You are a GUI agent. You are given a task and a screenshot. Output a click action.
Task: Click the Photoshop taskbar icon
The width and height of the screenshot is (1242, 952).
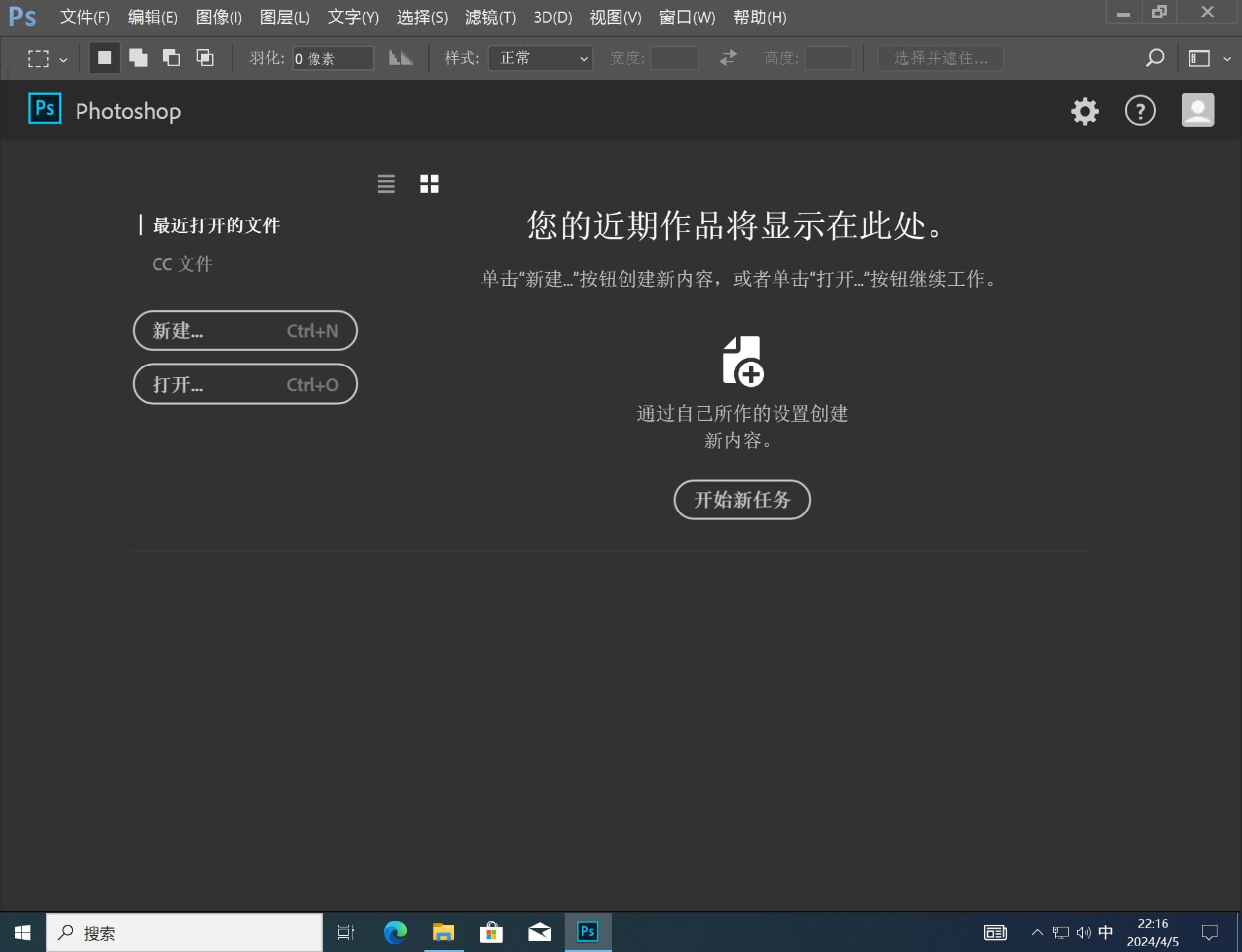pyautogui.click(x=588, y=933)
